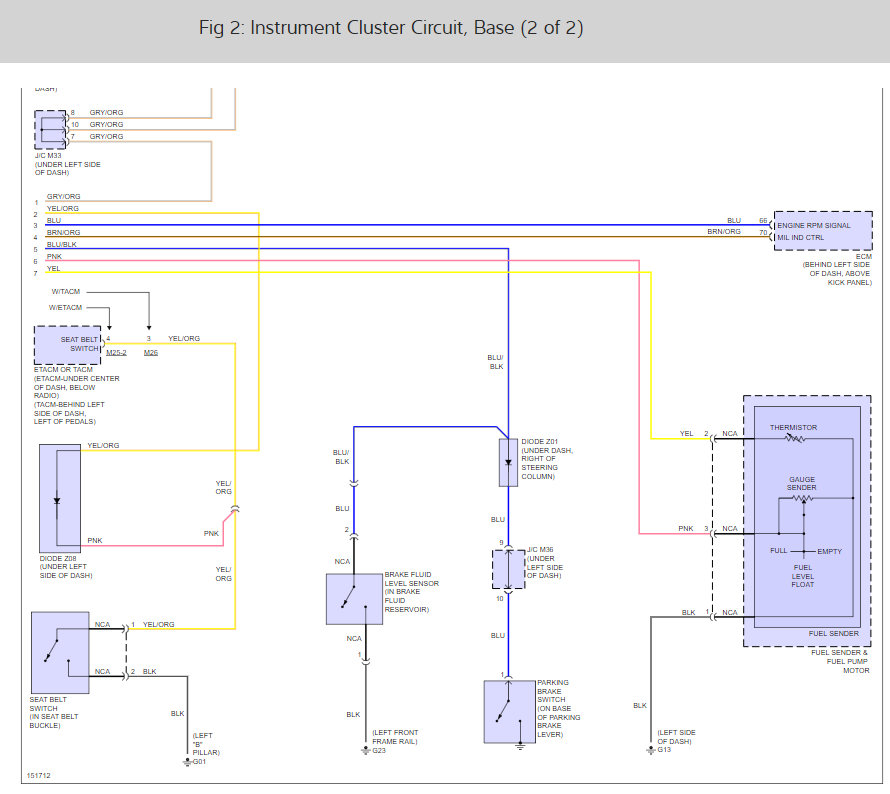This screenshot has height=794, width=890.
Task: Click the 'FUEL SENDER & FUEL PUMP MOTOR' label
Action: pos(840,661)
